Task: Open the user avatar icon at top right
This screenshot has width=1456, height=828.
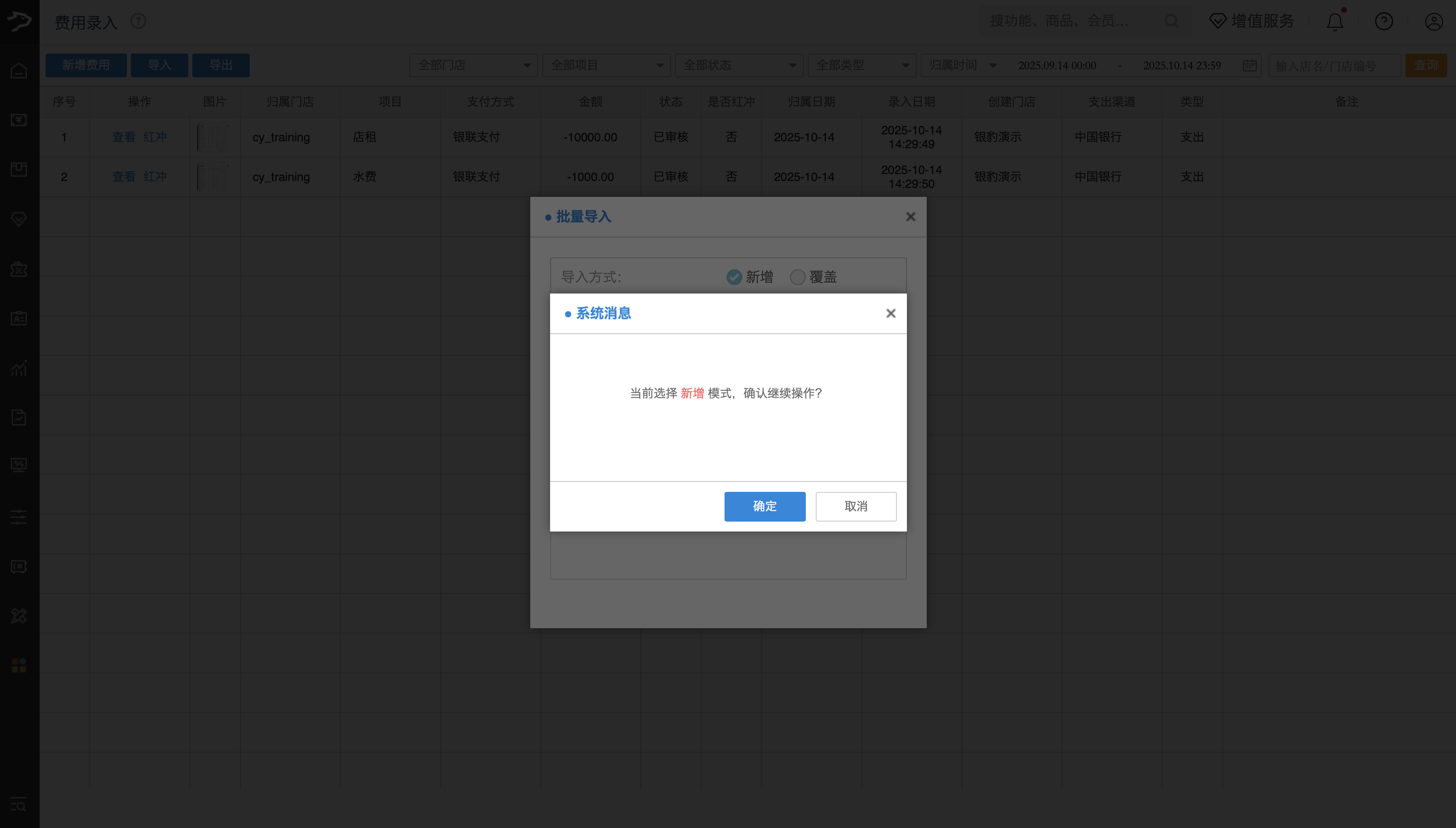Action: (x=1434, y=21)
